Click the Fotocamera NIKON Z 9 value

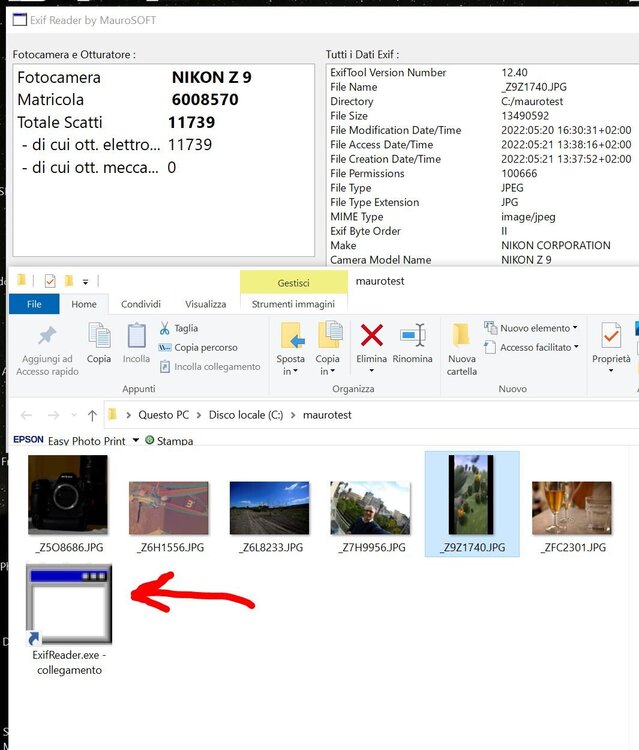click(x=211, y=77)
